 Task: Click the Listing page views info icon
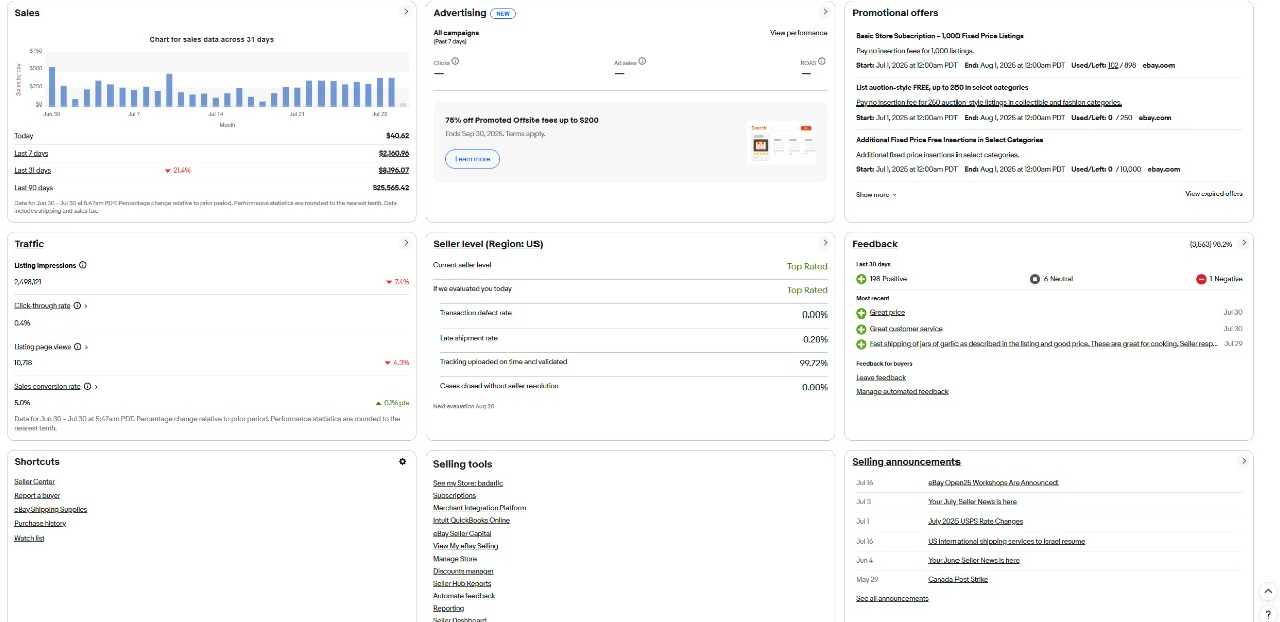click(x=78, y=346)
